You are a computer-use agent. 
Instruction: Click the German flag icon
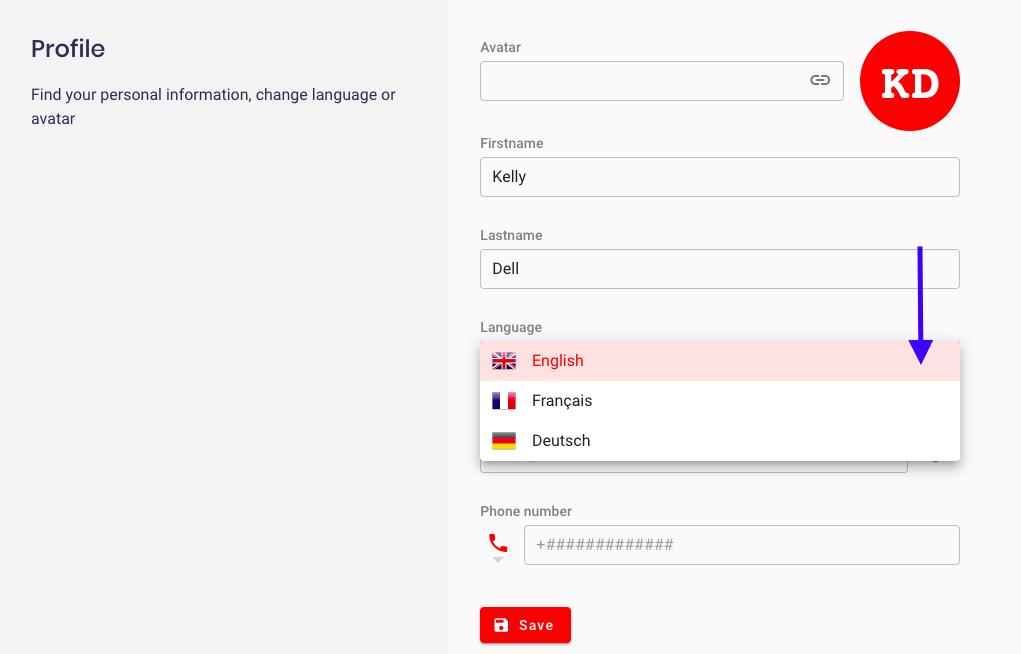[x=504, y=441]
